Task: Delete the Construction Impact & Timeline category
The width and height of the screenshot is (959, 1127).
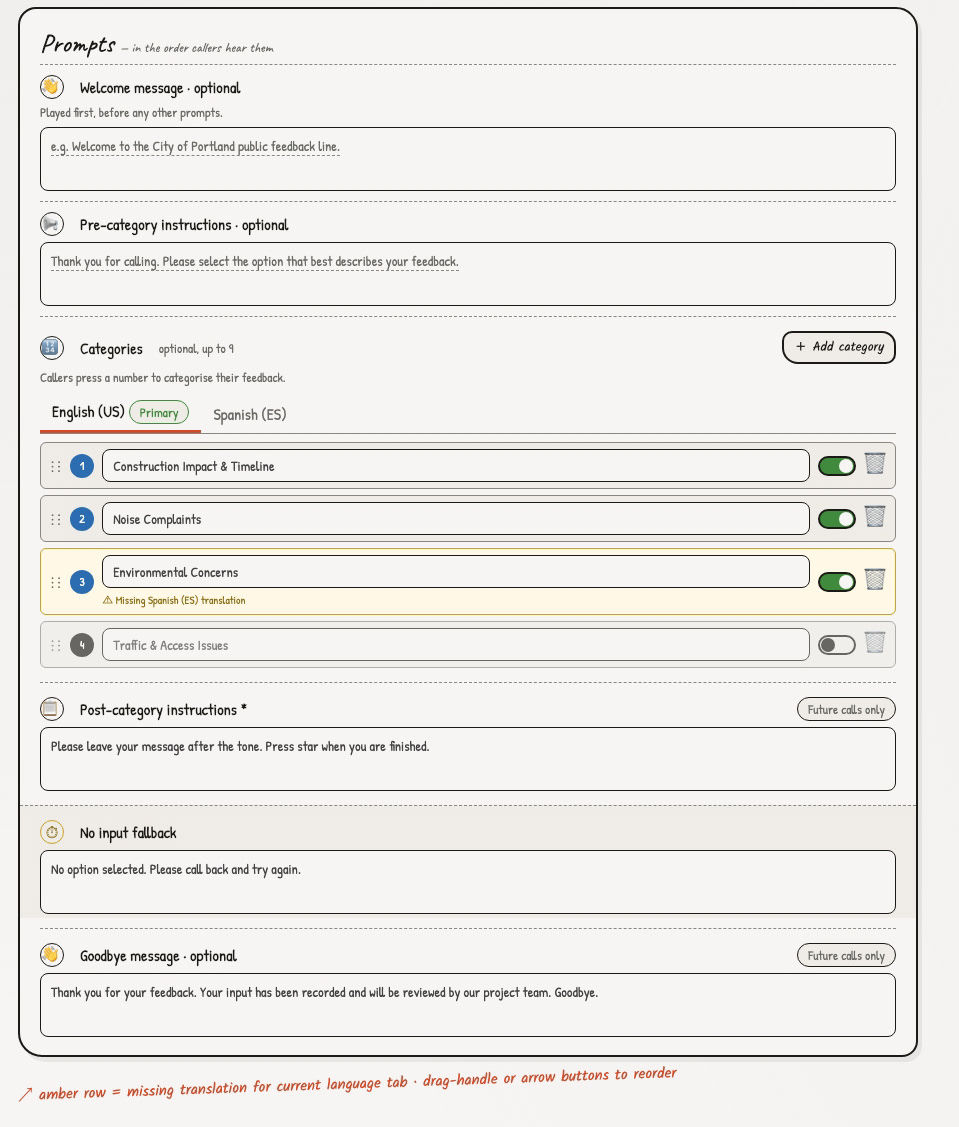Action: point(875,463)
